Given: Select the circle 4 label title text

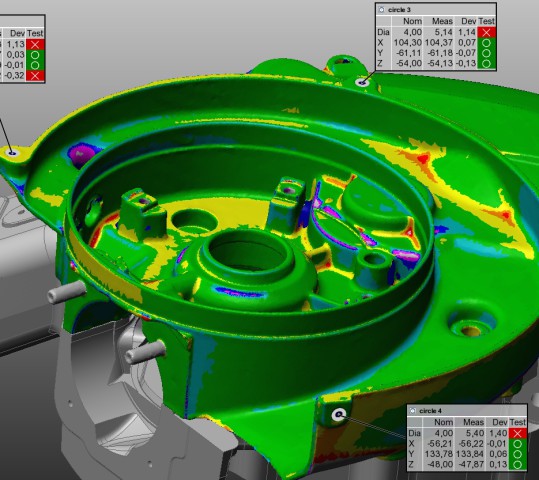Looking at the screenshot, I should click(430, 411).
